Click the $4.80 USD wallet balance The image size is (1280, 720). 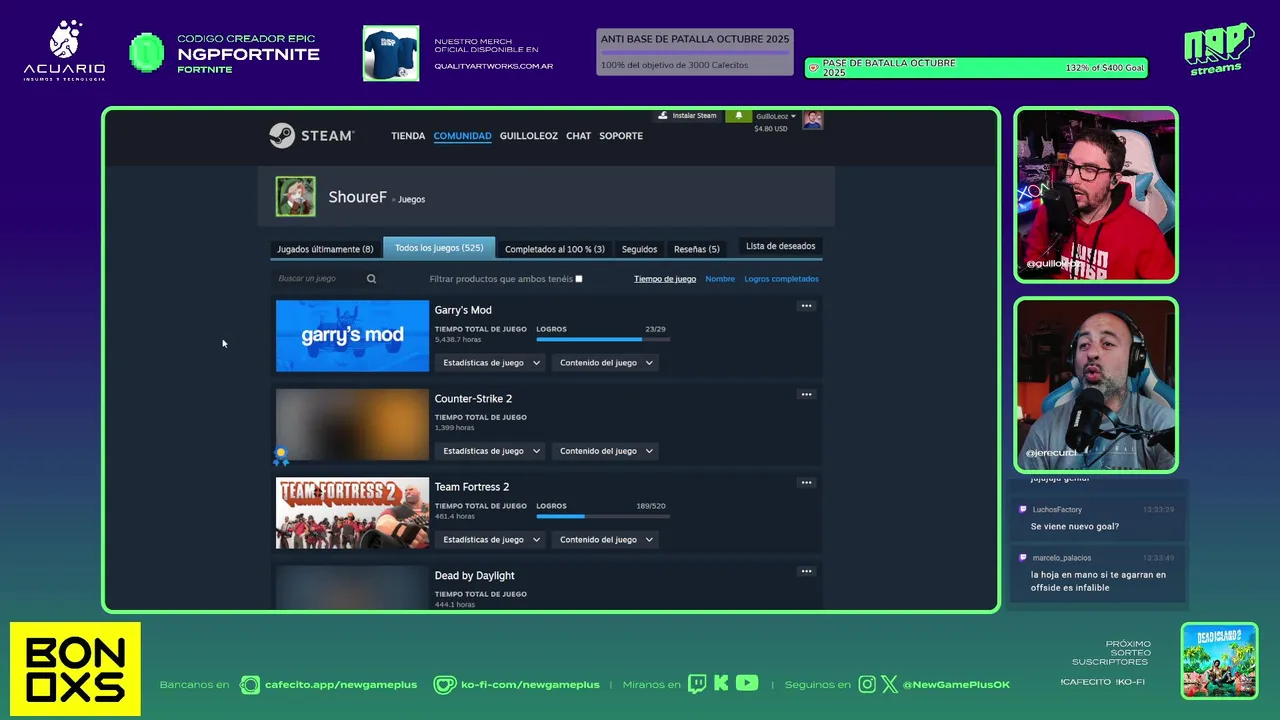[771, 128]
